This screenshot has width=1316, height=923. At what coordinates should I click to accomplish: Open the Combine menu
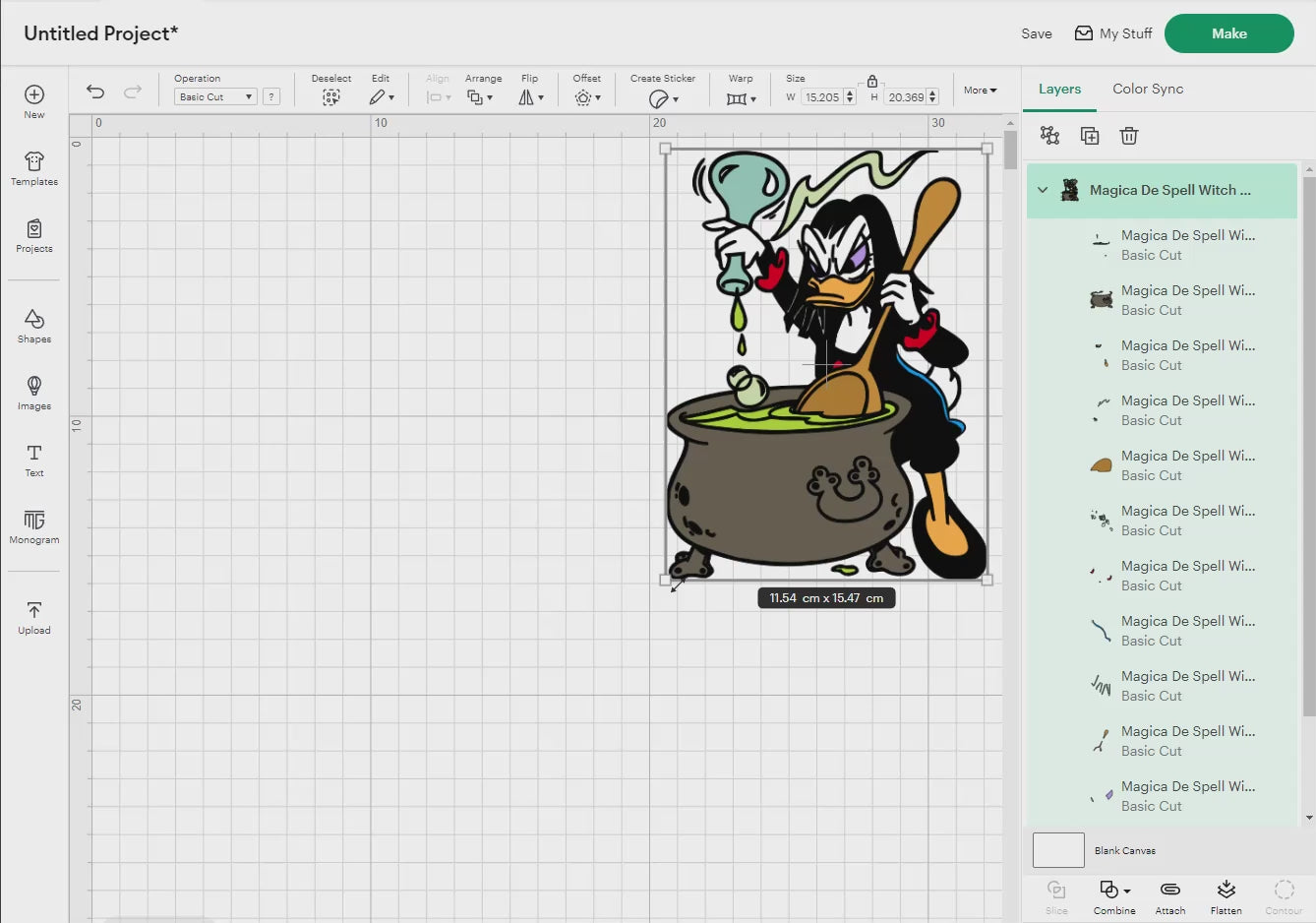pos(1114,897)
